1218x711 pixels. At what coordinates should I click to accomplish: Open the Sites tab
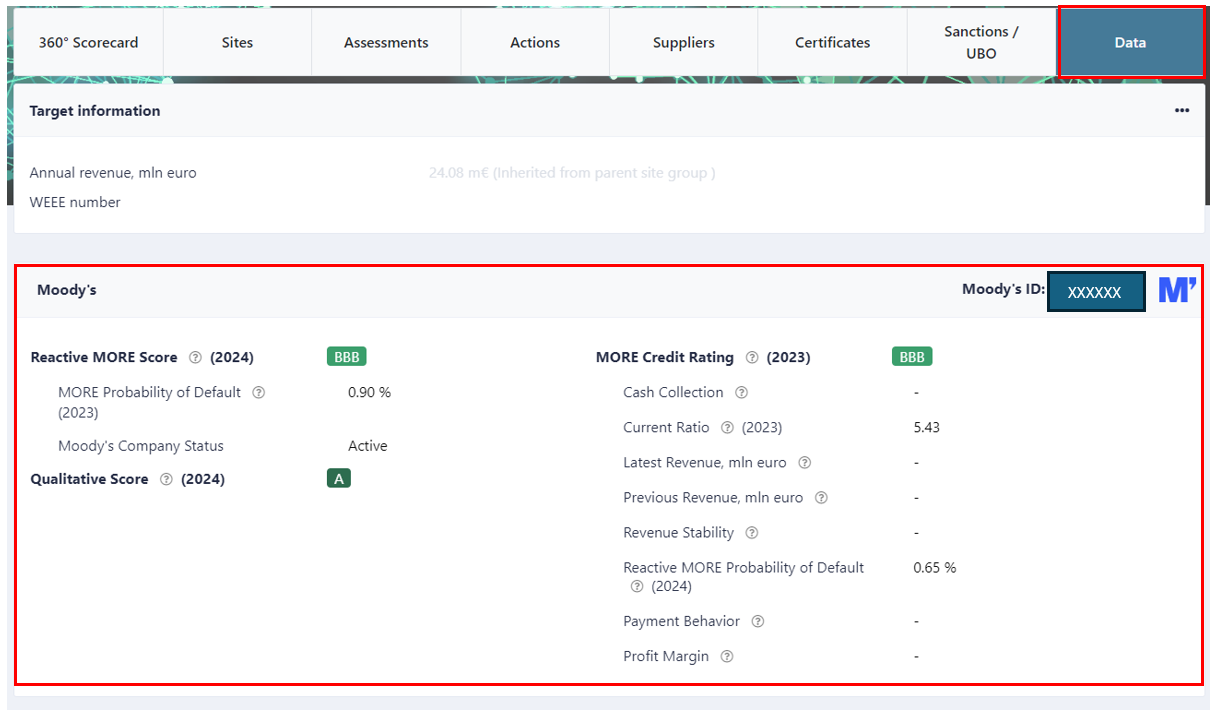pos(238,42)
